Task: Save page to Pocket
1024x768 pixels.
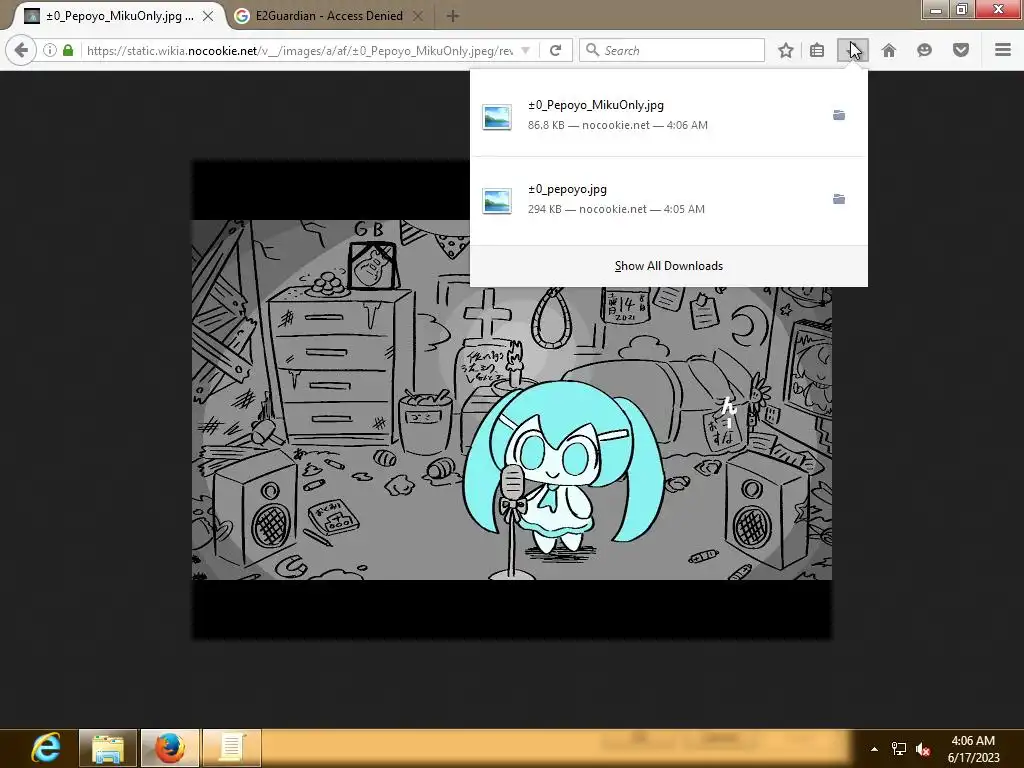Action: tap(960, 50)
